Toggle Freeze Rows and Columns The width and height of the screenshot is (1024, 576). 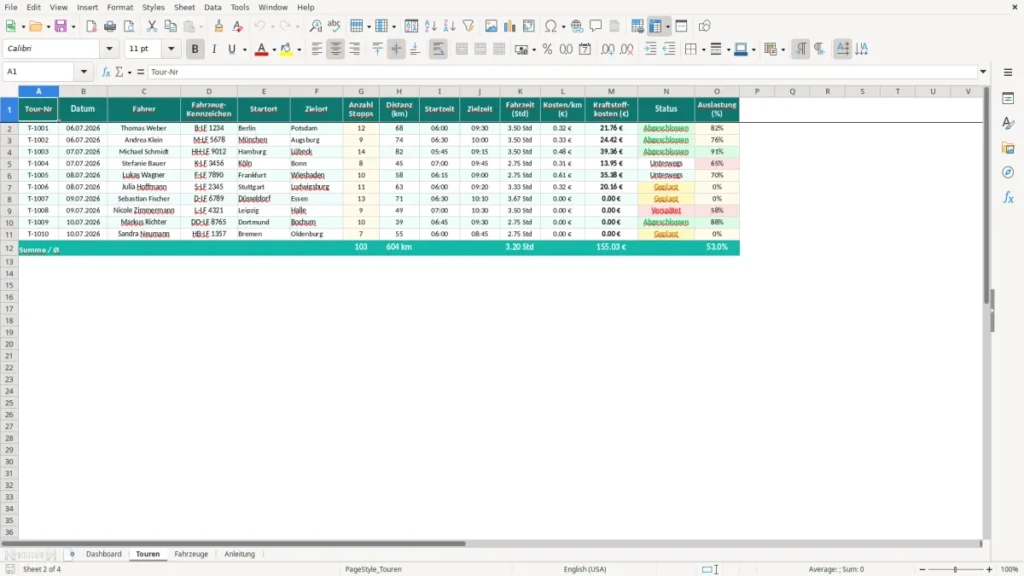tap(655, 26)
